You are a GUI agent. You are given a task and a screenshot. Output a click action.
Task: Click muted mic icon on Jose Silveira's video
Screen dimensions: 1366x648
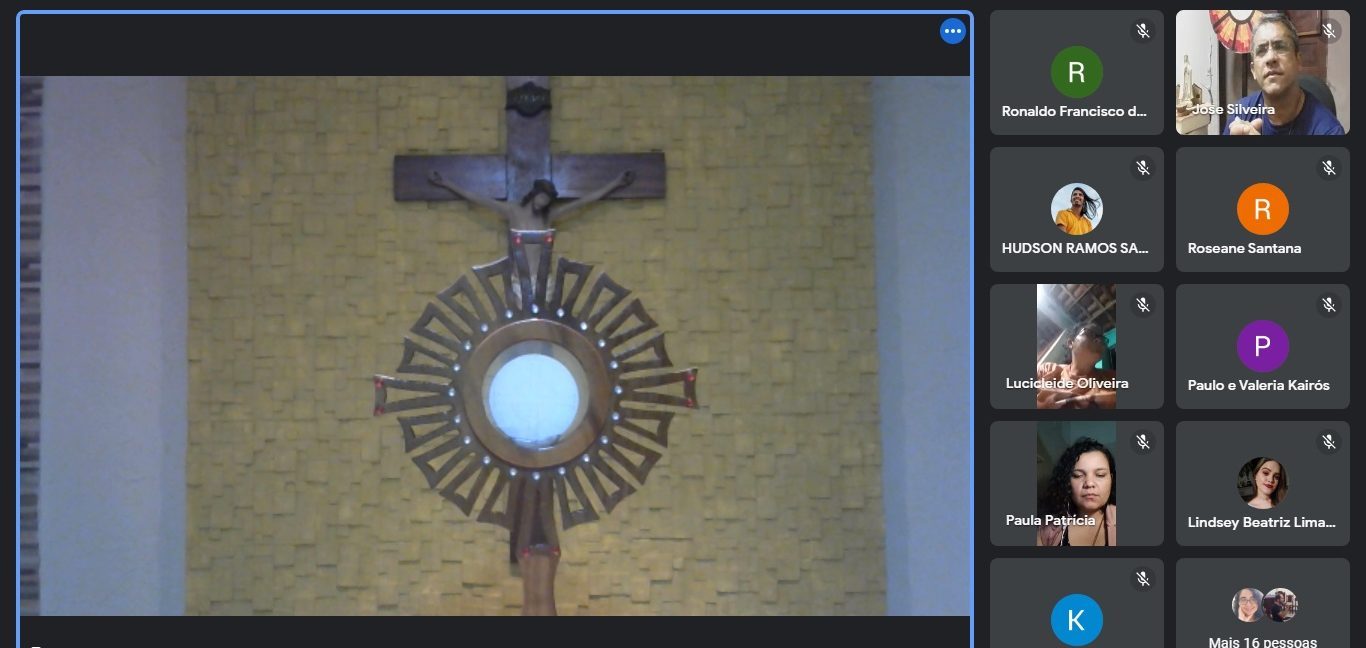click(x=1328, y=31)
